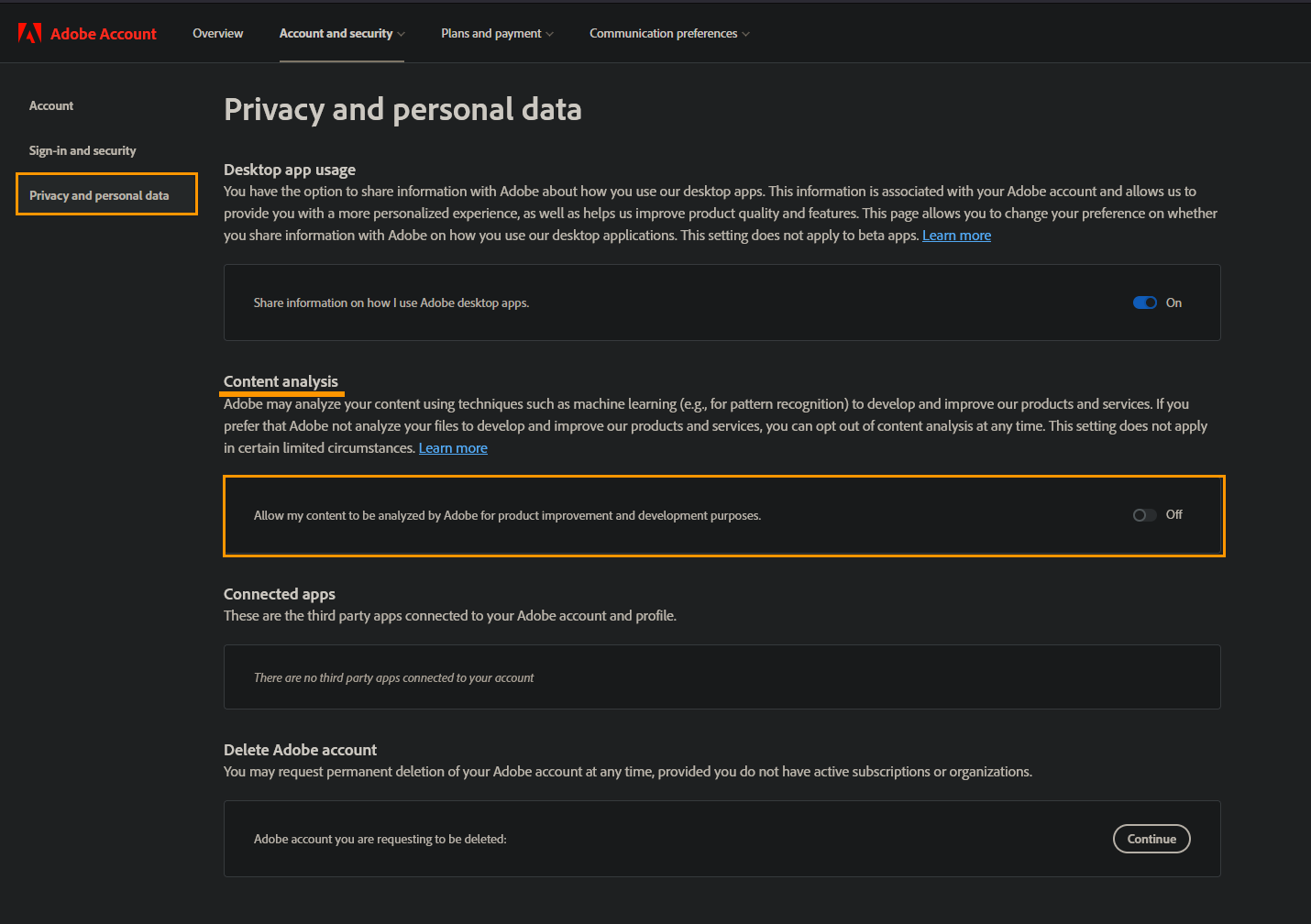Screen dimensions: 1311x924
Task: Click the Delete Adobe account heading
Action: [x=300, y=750]
